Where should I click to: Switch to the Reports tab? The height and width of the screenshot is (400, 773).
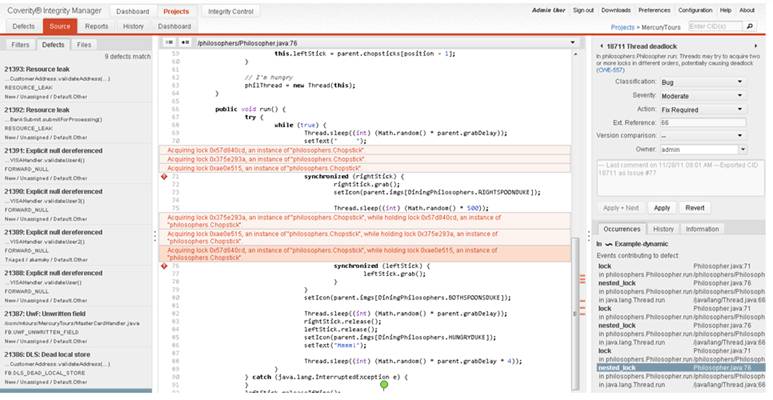[96, 26]
